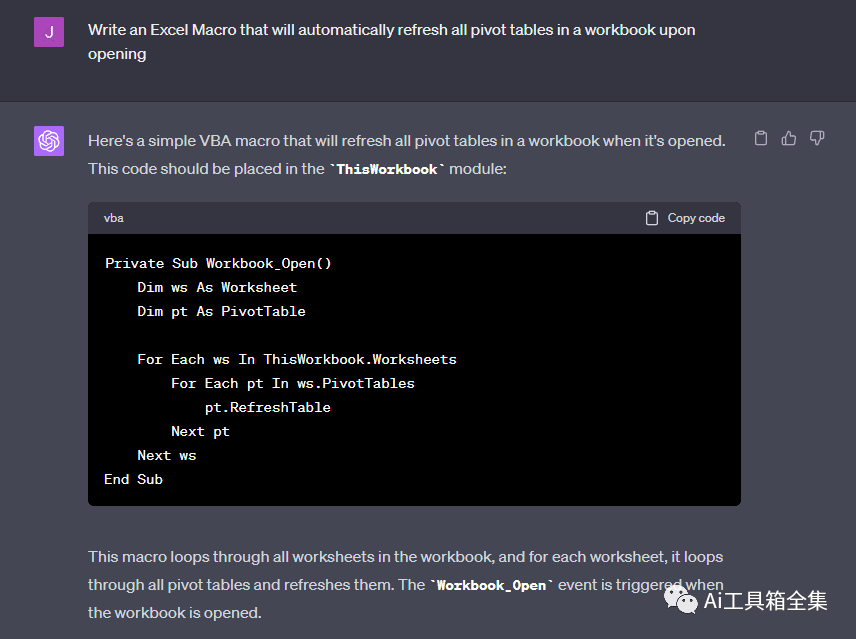Click the pt.RefreshTable code line

(267, 408)
